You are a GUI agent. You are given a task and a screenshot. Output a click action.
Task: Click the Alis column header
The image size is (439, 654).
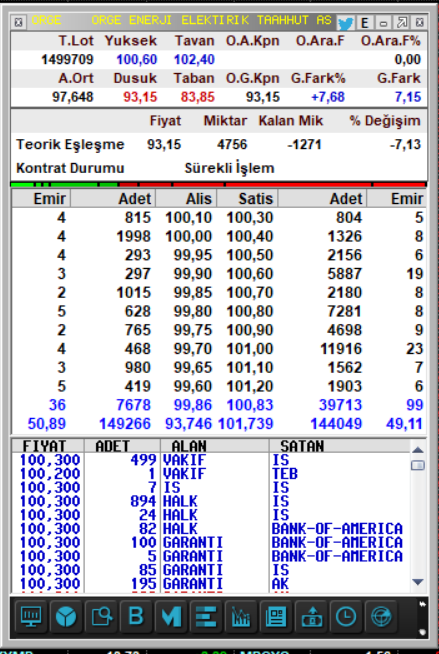[186, 199]
